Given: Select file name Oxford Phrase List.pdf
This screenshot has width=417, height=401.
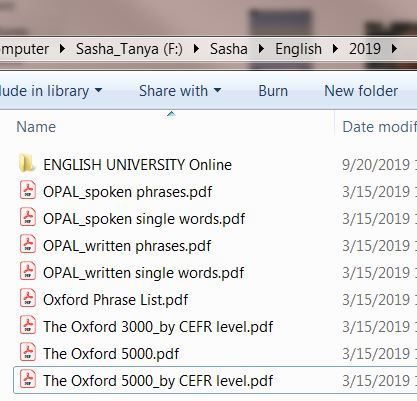Looking at the screenshot, I should point(116,300).
